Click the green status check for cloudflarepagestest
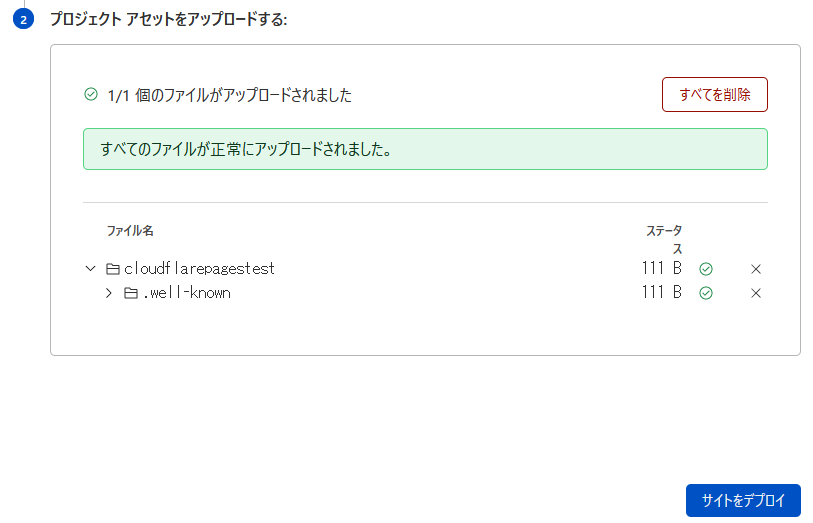 (x=706, y=269)
